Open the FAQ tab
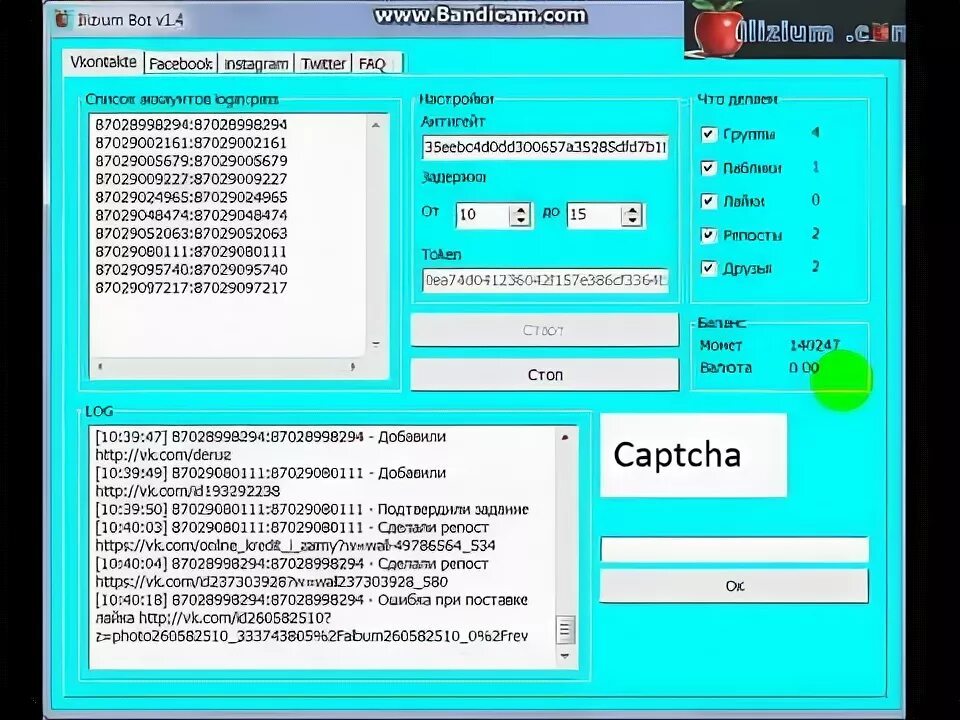This screenshot has height=720, width=960. 372,64
